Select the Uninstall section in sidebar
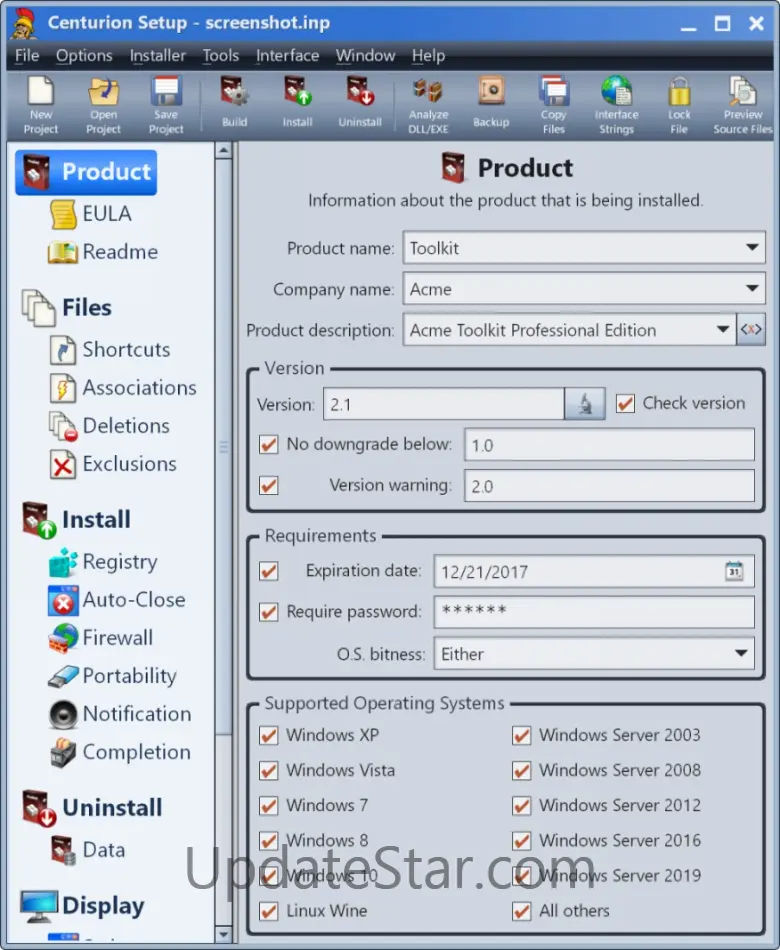This screenshot has height=950, width=780. coord(92,808)
